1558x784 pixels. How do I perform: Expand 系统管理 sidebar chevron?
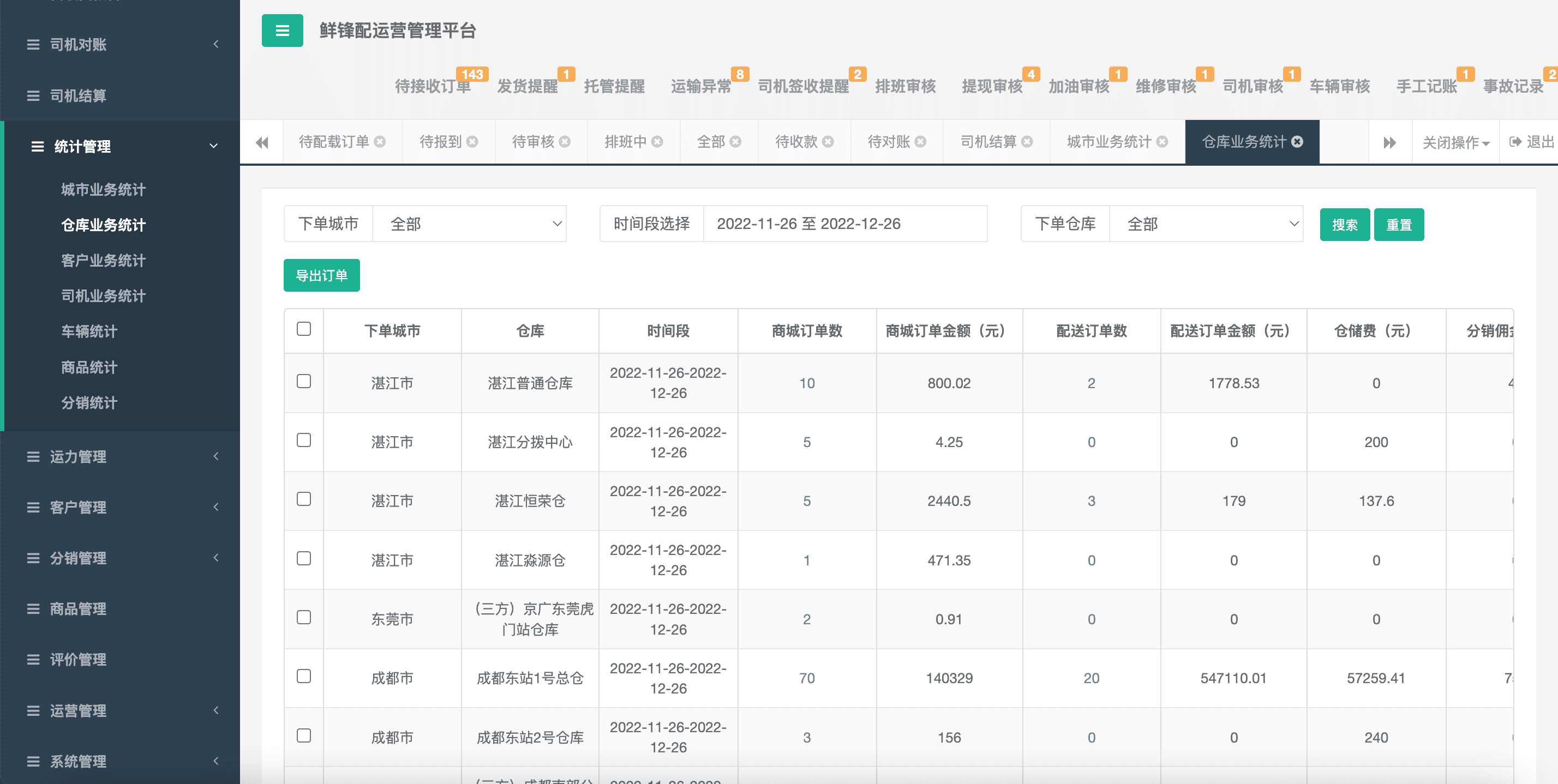coord(216,761)
